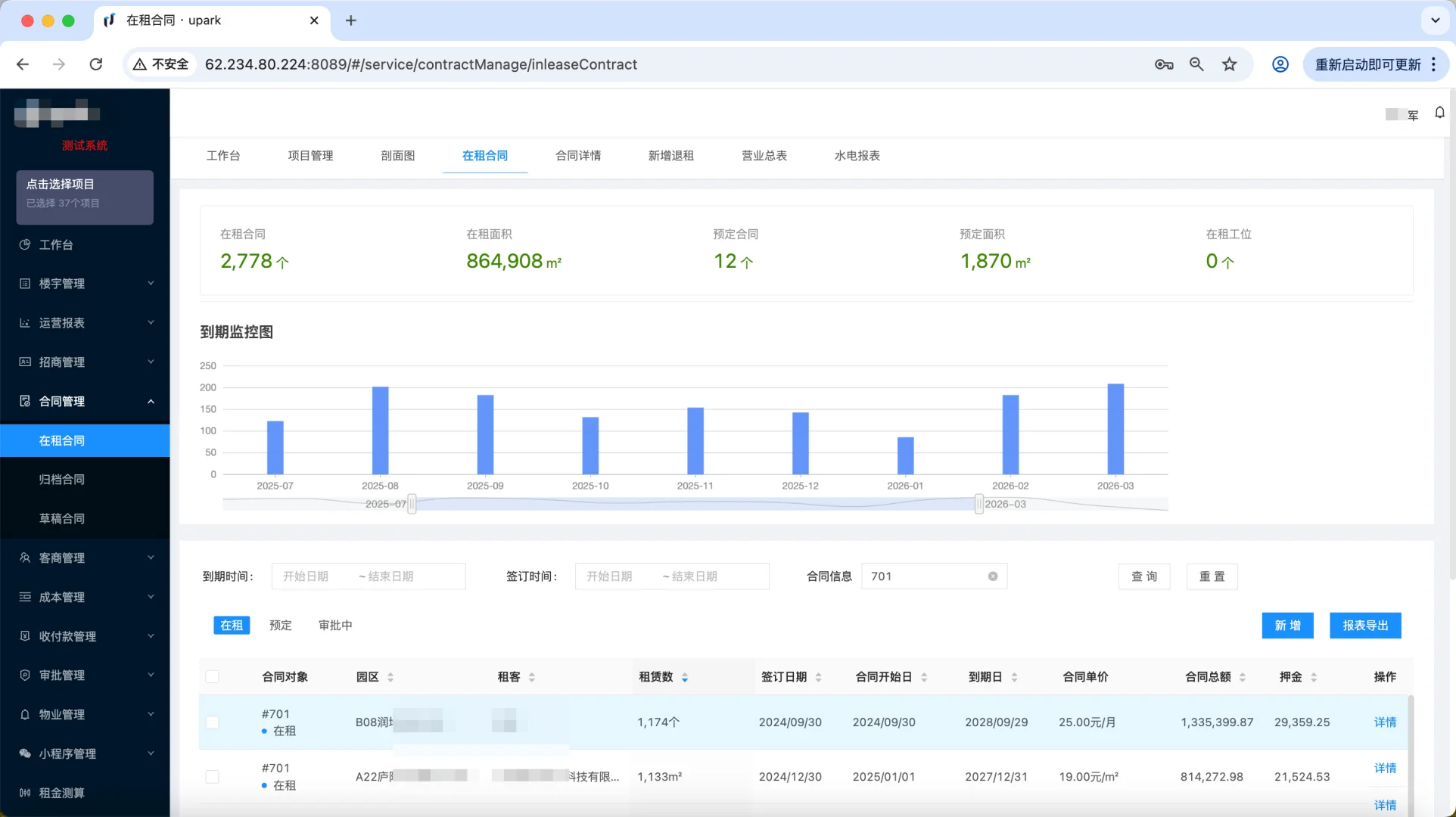Select the 物业管理 sidebar icon

[25, 714]
